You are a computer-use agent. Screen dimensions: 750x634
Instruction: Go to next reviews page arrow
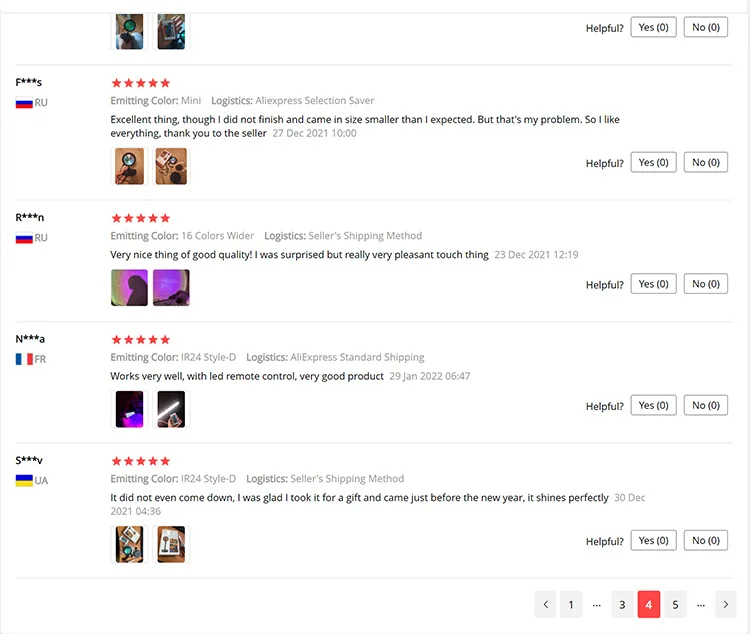(726, 604)
